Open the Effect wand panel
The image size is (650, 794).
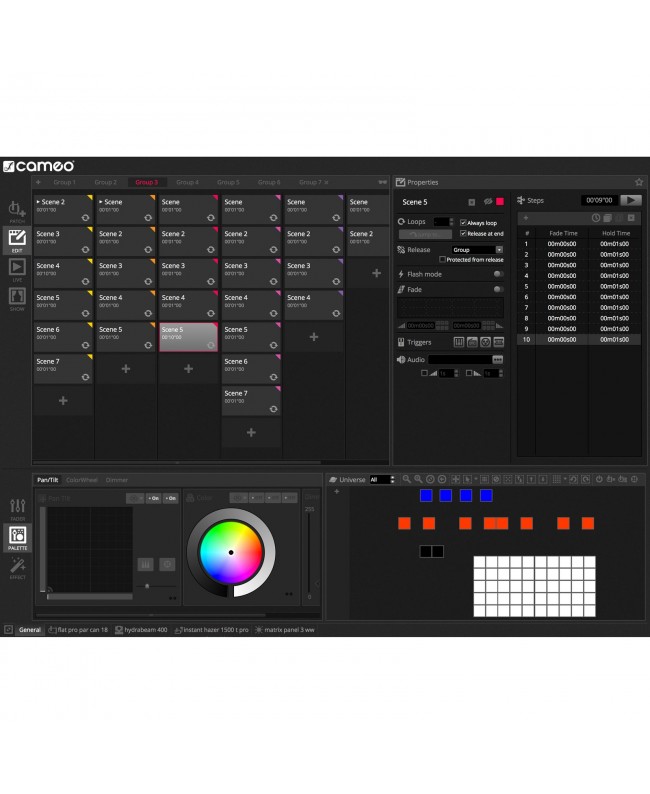17,568
